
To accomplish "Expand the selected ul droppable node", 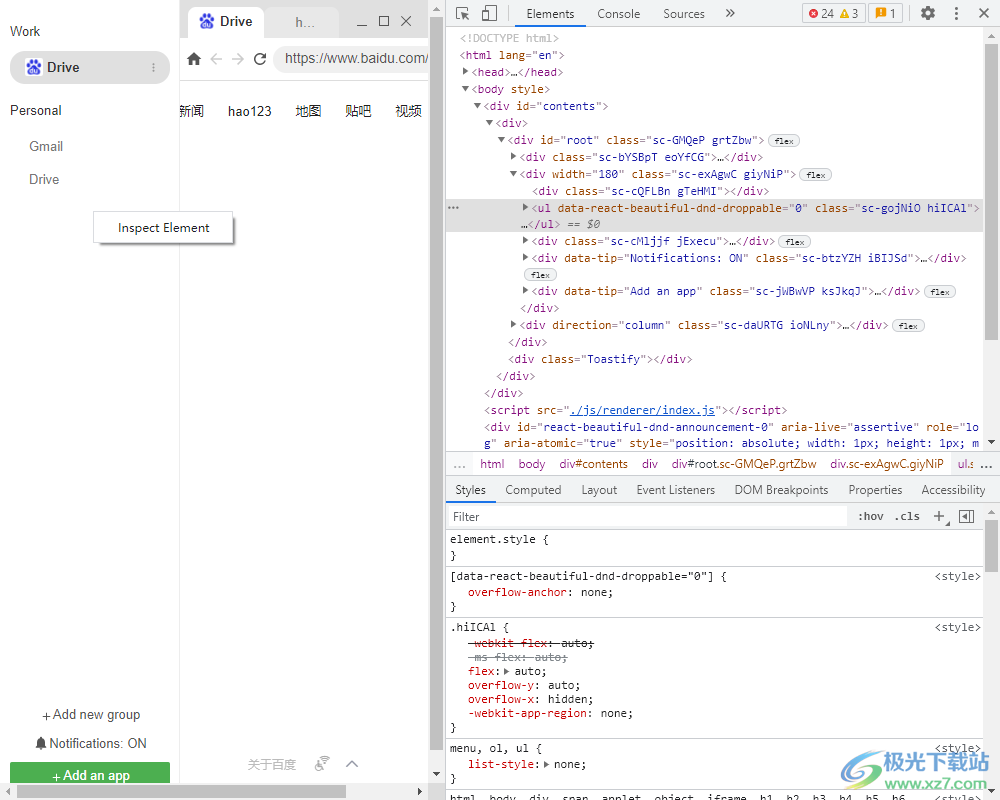I will [x=526, y=207].
